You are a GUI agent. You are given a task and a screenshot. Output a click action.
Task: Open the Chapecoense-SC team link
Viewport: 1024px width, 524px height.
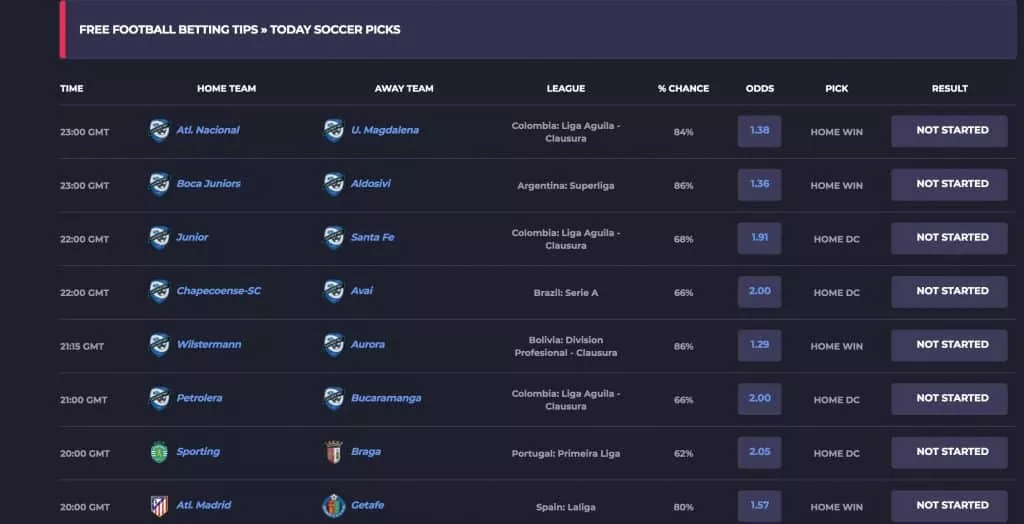218,291
